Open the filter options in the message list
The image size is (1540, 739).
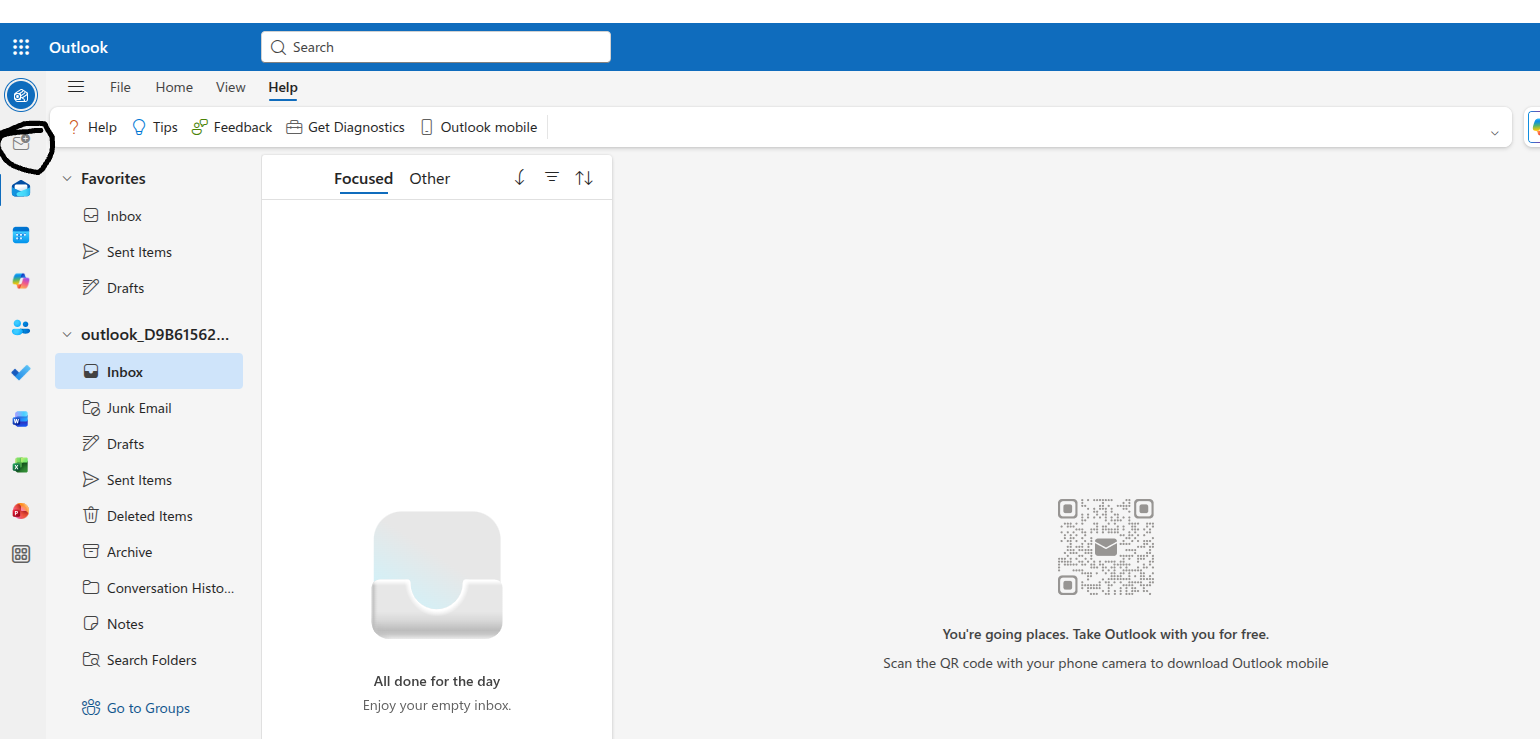(x=552, y=177)
